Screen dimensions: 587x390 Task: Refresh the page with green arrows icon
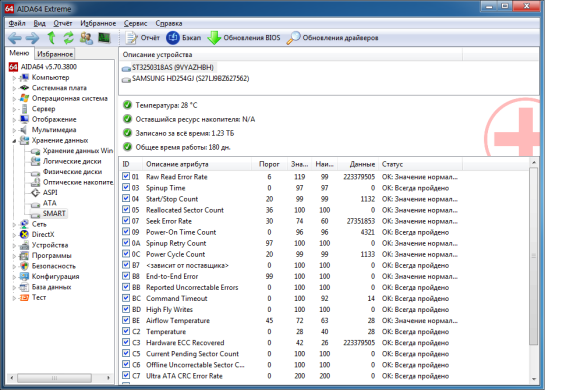[69, 38]
